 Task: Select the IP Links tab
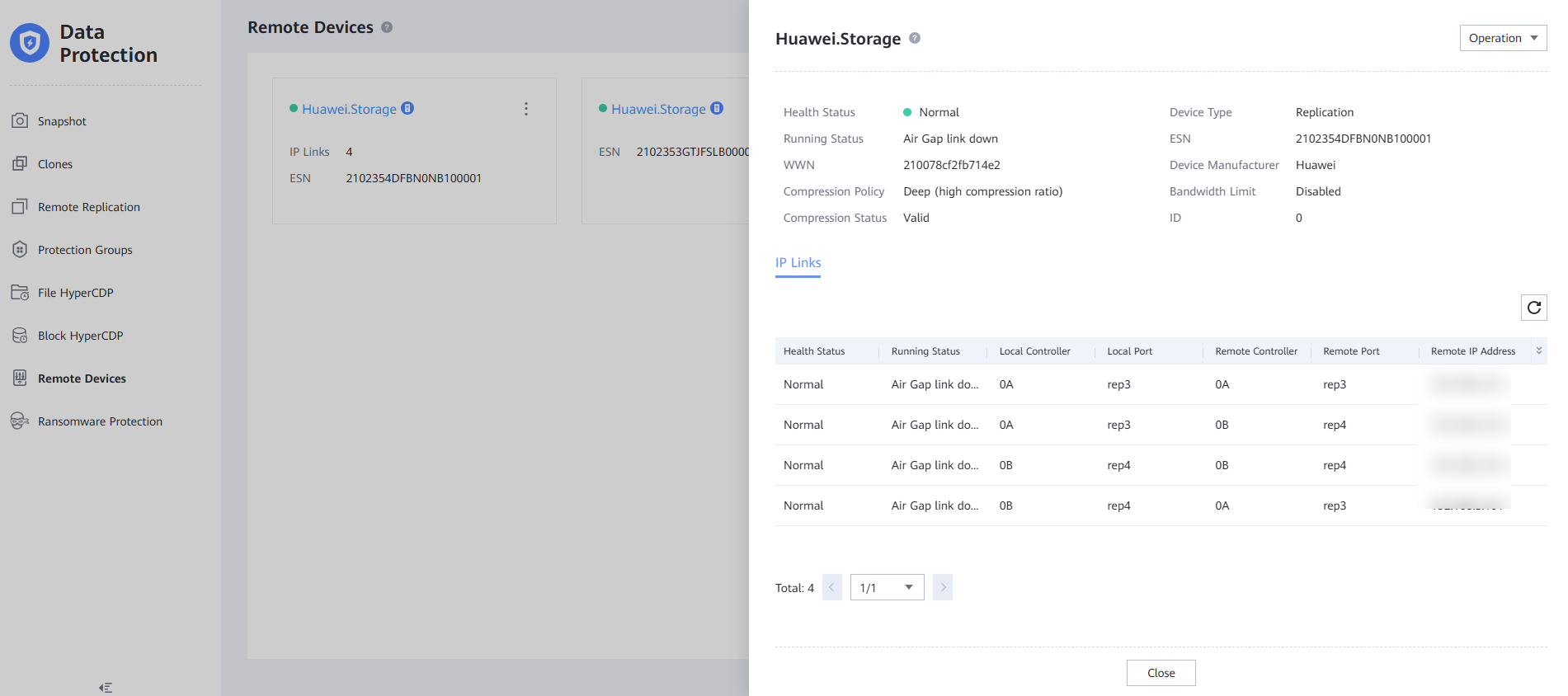click(x=798, y=263)
